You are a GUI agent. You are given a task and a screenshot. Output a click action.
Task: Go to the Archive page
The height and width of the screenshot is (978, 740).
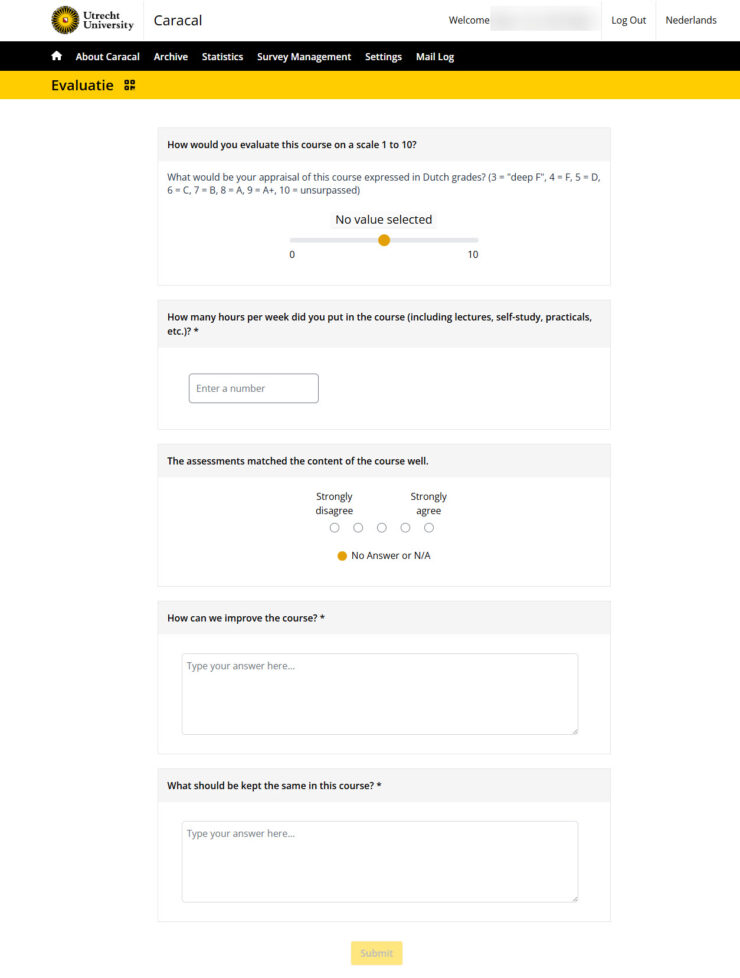pos(170,57)
